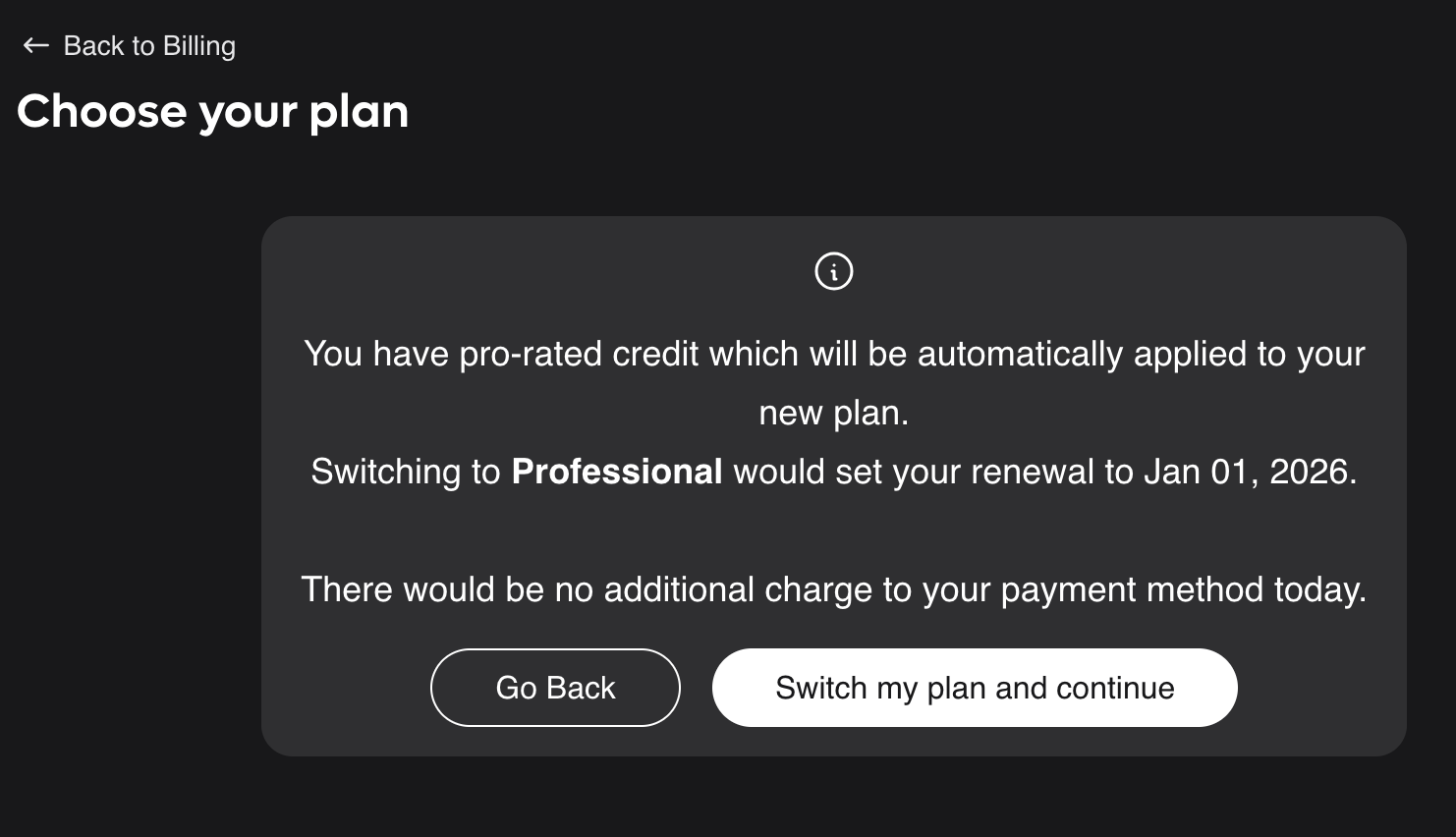The image size is (1456, 837).
Task: Click the words 'Switching to'
Action: point(406,472)
